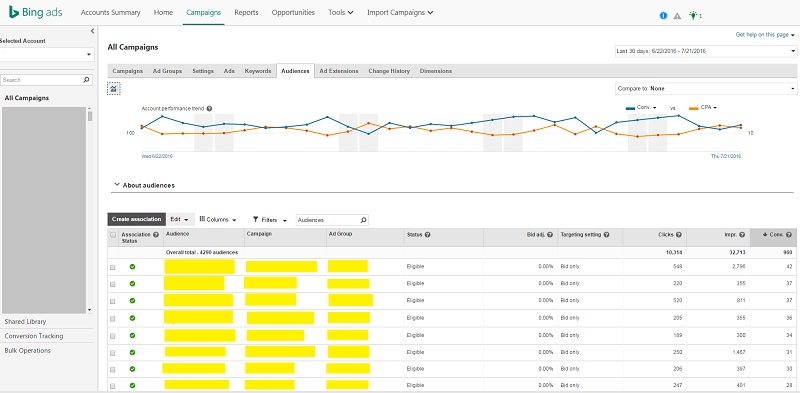Open the Columns dropdown
The height and width of the screenshot is (393, 800).
[x=218, y=219]
